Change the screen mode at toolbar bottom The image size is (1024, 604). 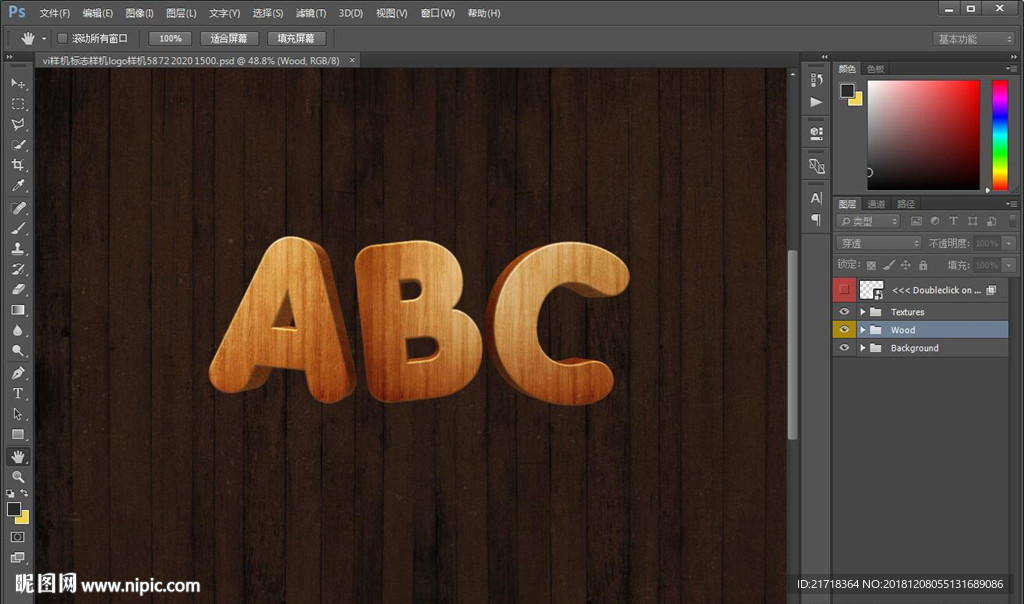coord(18,557)
